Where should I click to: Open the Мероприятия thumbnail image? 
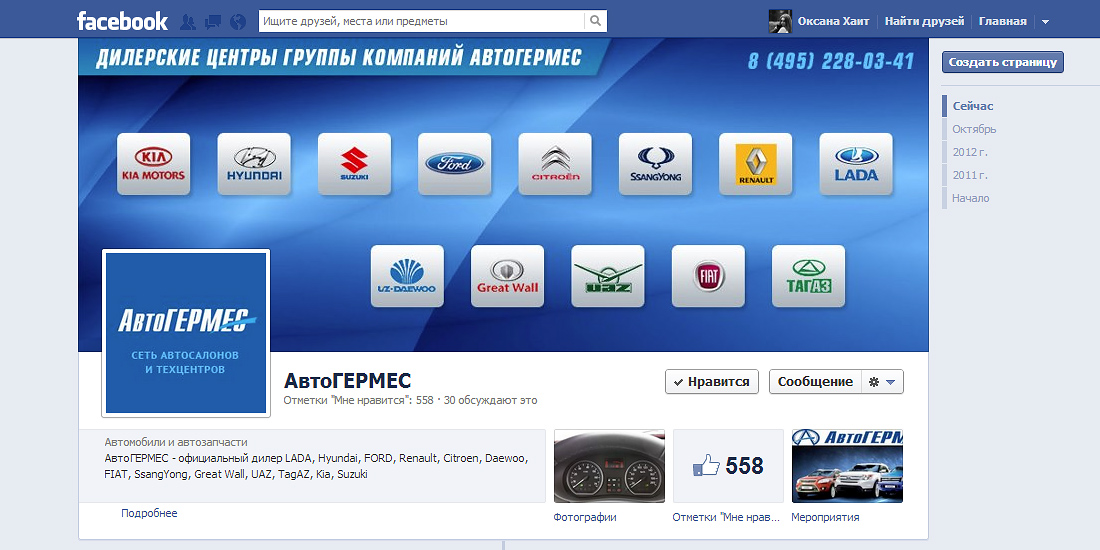847,466
